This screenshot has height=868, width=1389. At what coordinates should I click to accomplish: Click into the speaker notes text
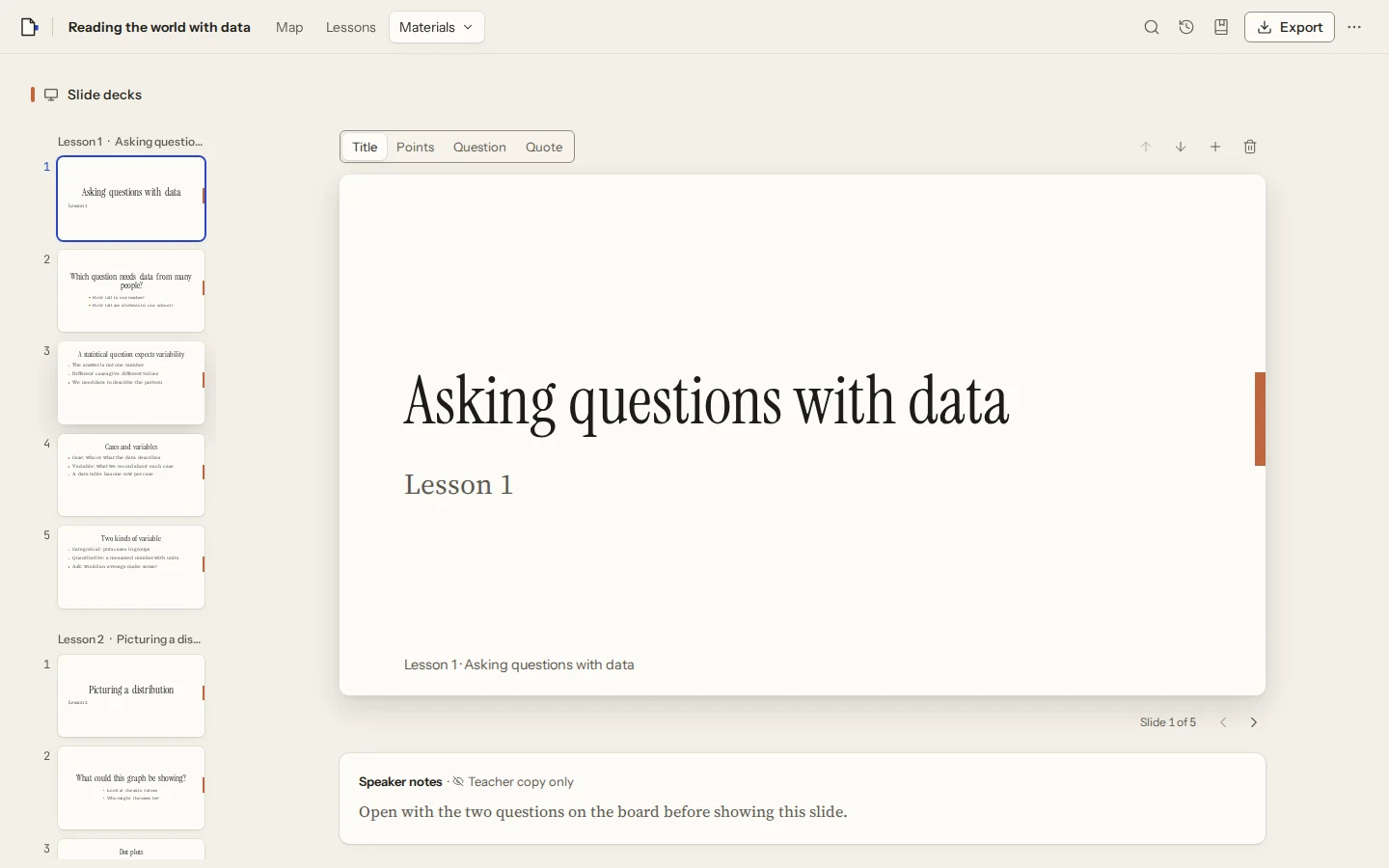point(603,812)
